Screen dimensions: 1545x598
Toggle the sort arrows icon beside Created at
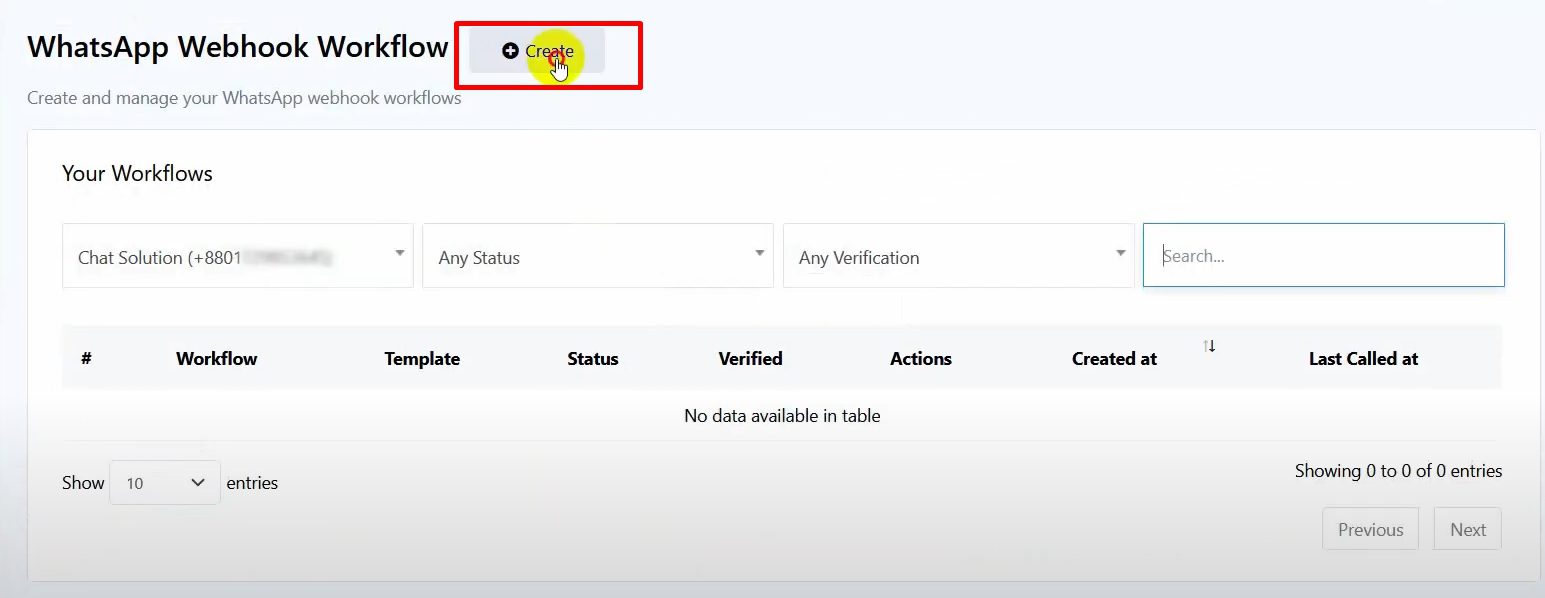[1209, 346]
